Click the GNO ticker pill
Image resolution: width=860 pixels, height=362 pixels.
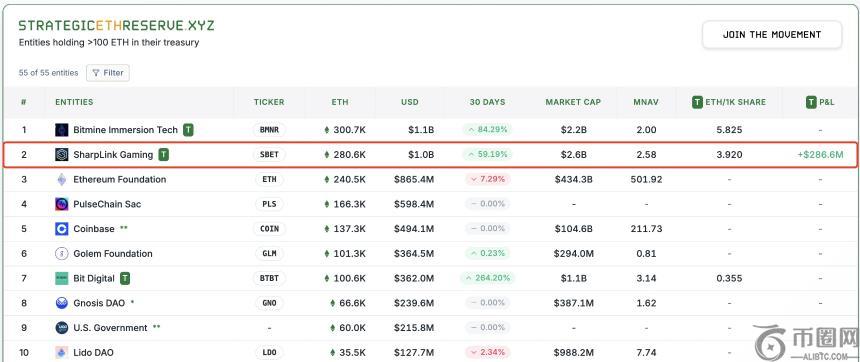coord(269,303)
